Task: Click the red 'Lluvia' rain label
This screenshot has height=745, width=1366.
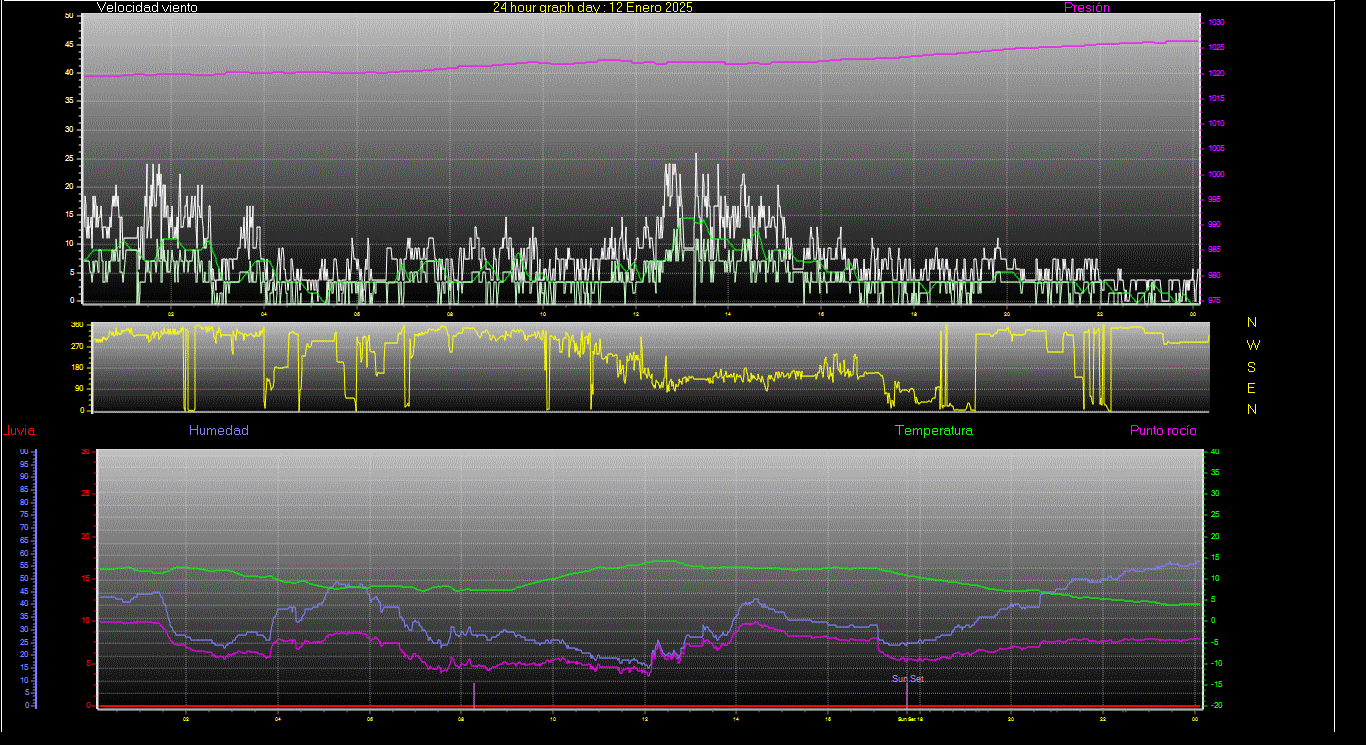Action: click(x=19, y=431)
